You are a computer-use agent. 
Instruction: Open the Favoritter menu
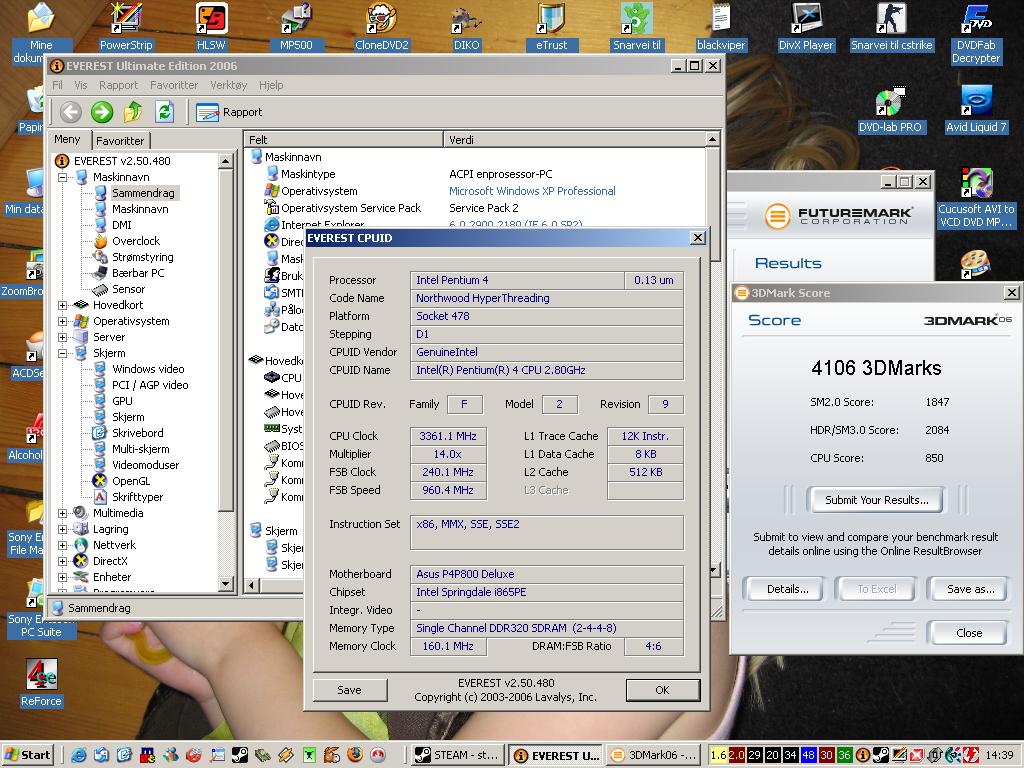pyautogui.click(x=174, y=85)
